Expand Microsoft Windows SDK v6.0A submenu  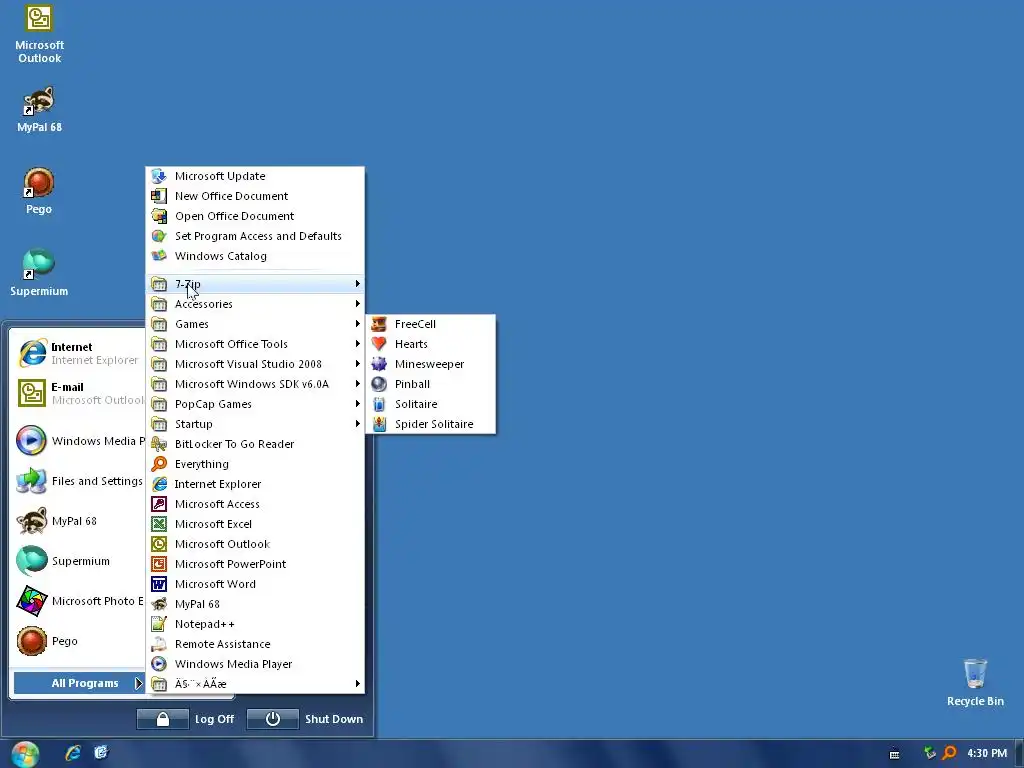pos(255,384)
